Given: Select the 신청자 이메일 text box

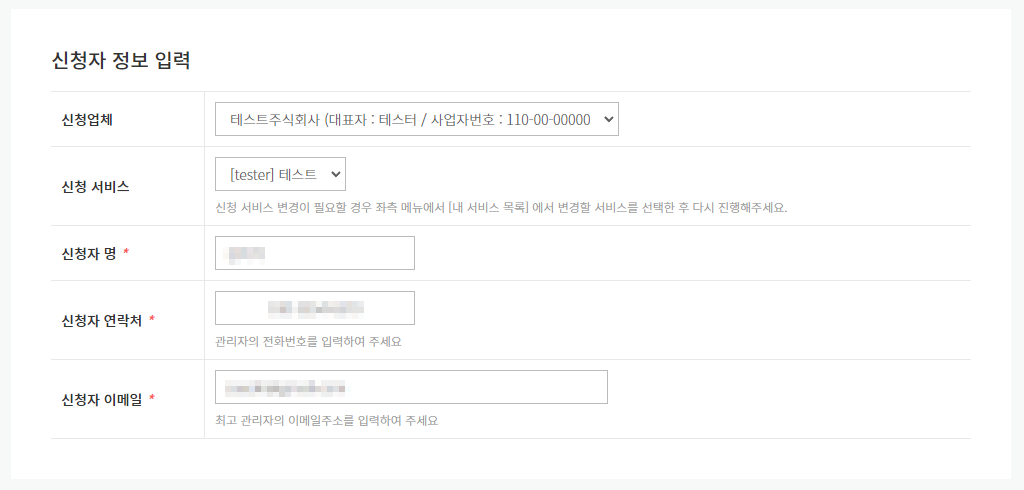Looking at the screenshot, I should tap(411, 387).
